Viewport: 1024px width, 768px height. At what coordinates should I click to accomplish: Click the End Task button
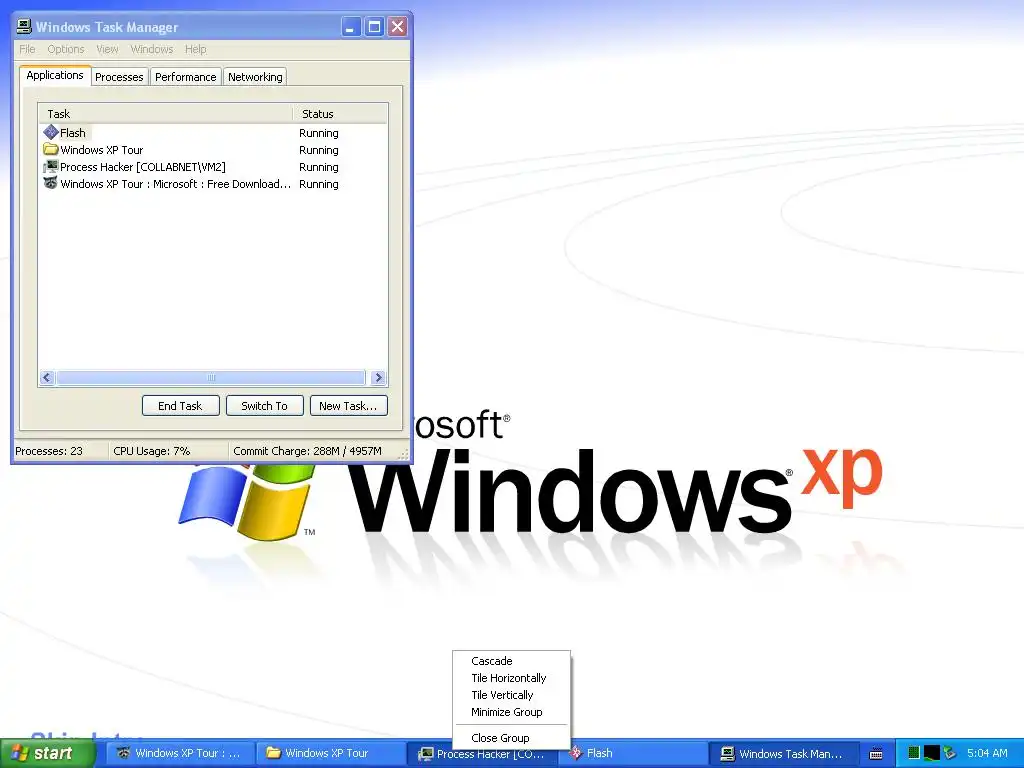point(180,406)
